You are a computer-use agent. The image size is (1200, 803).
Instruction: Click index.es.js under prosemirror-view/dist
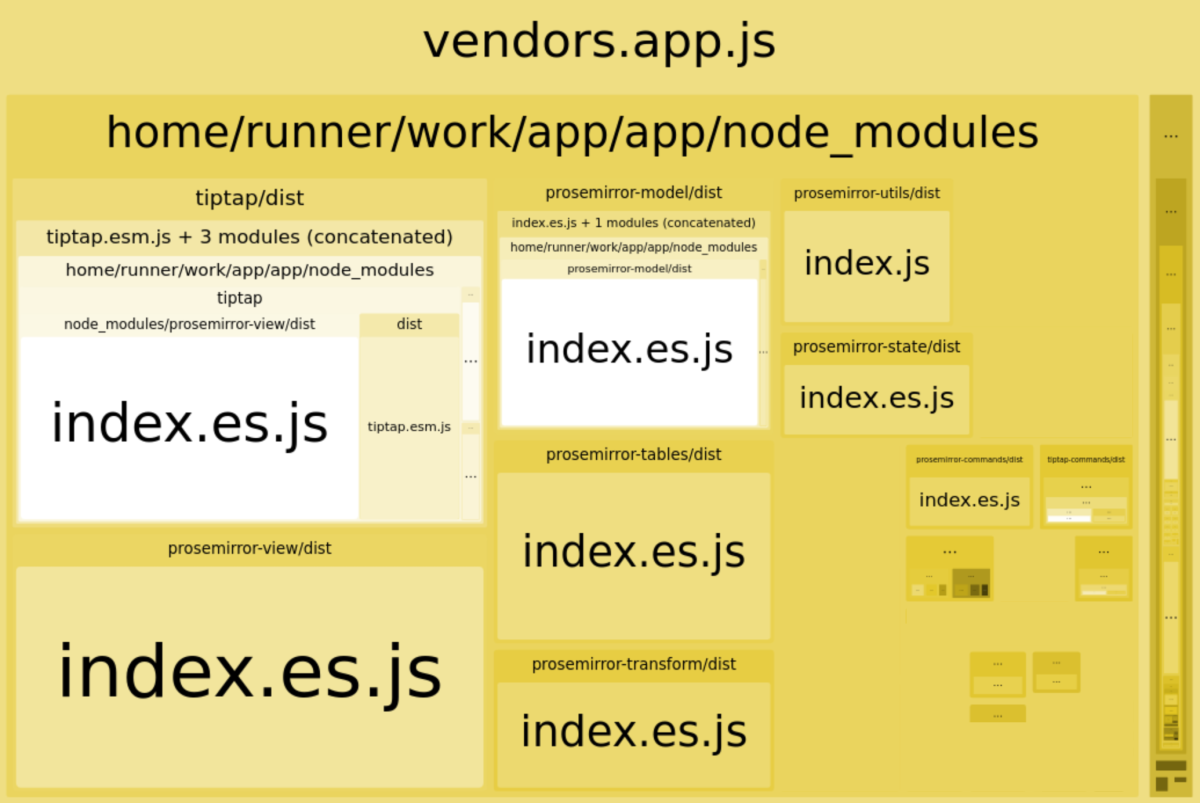coord(249,673)
